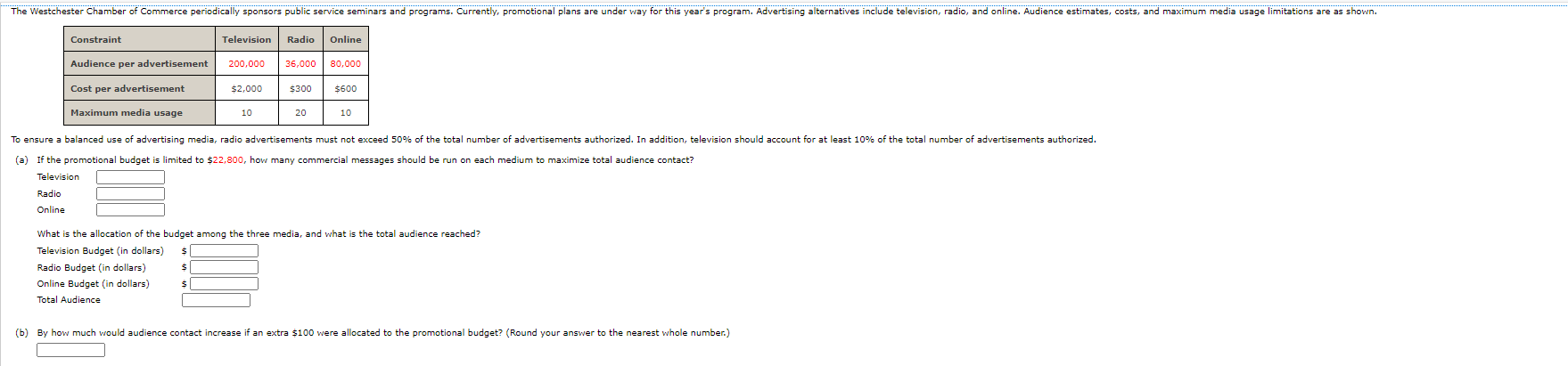This screenshot has height=366, width=1568.
Task: Focus the Television Budget dollar input
Action: pos(224,251)
